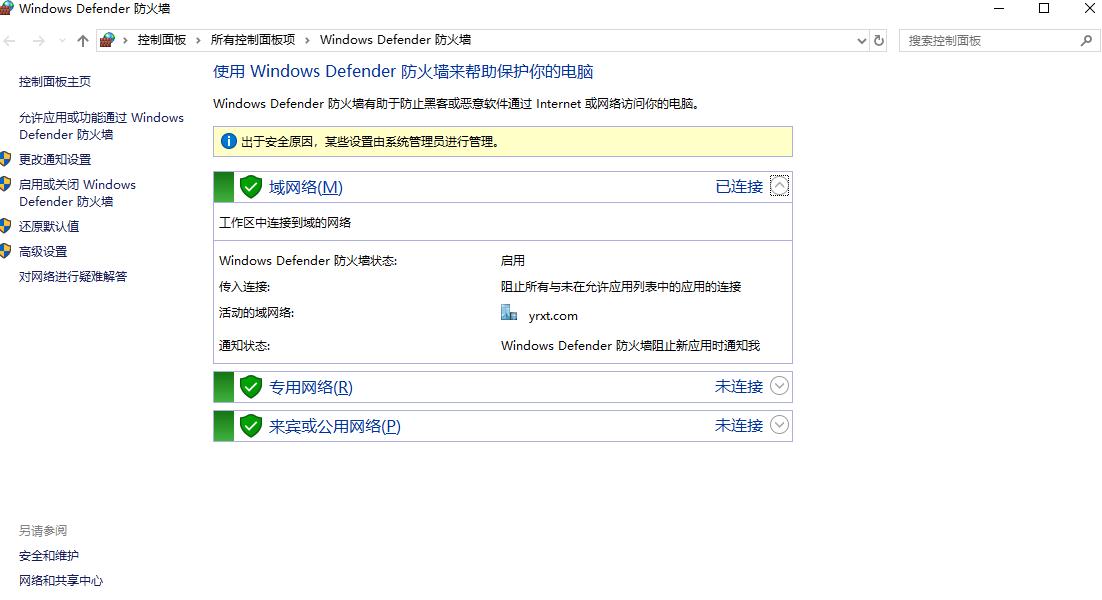
Task: Open the 控制面板 breadcrumb
Action: 162,40
